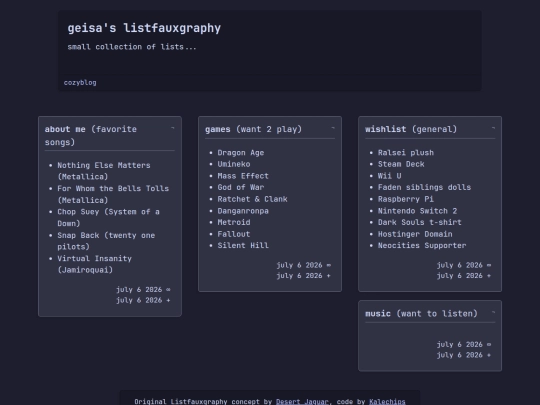
Task: Click Faden siblings dolls wishlist item
Action: pos(424,187)
